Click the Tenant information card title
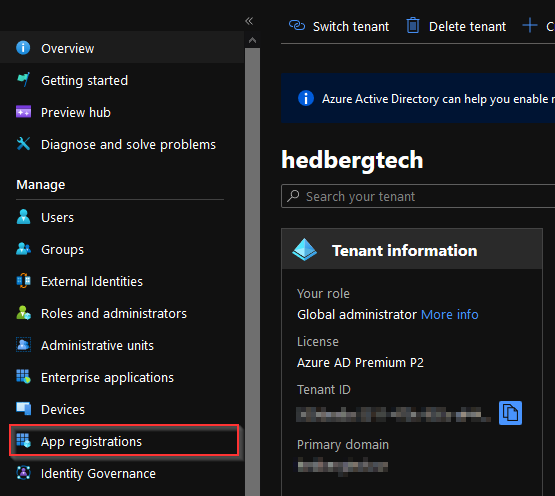555x496 pixels. click(405, 250)
